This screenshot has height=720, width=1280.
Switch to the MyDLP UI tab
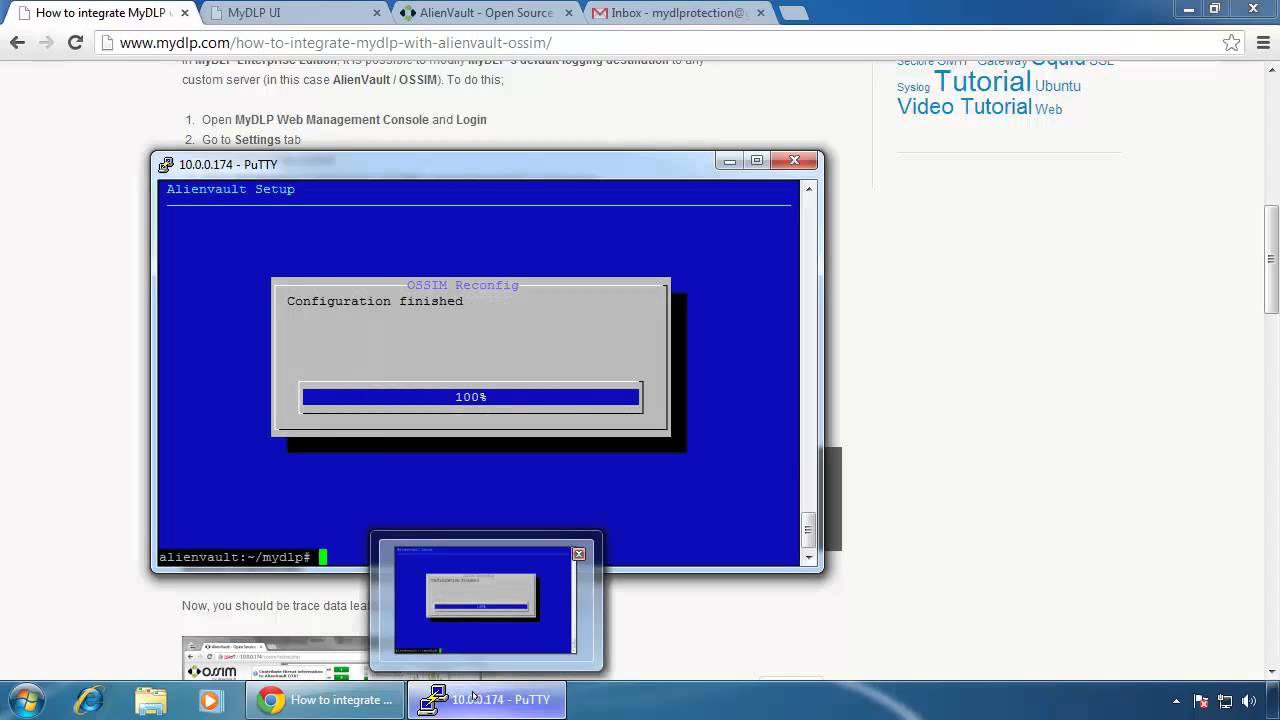click(288, 13)
